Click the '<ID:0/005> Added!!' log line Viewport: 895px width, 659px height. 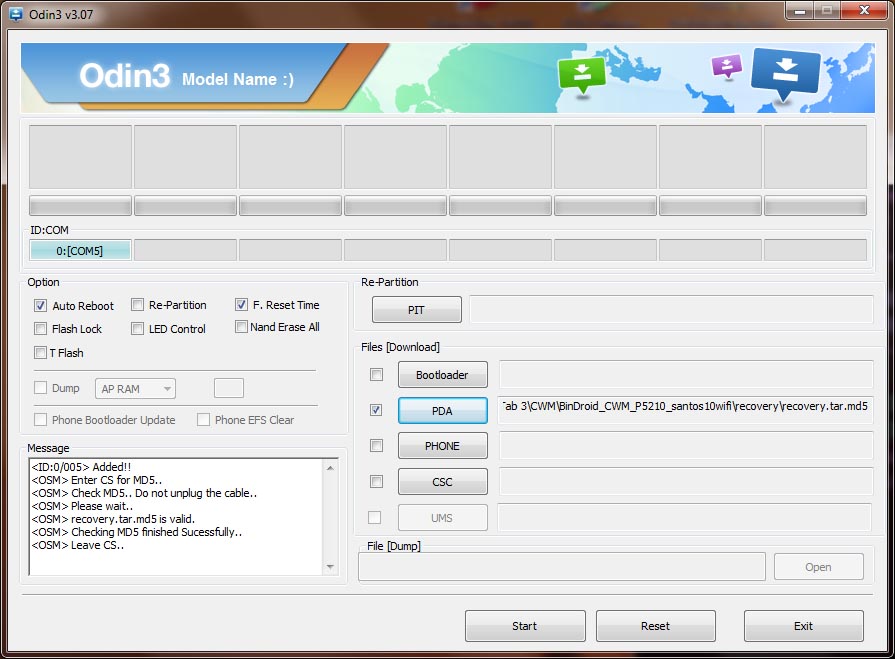tap(81, 467)
